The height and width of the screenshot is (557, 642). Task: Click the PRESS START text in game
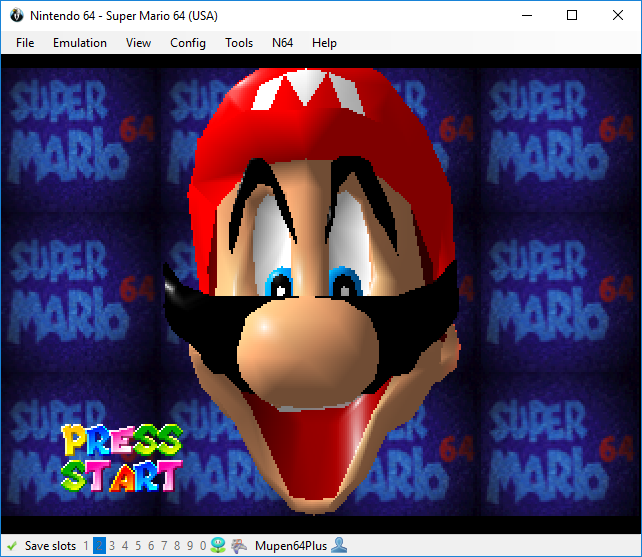[x=122, y=458]
